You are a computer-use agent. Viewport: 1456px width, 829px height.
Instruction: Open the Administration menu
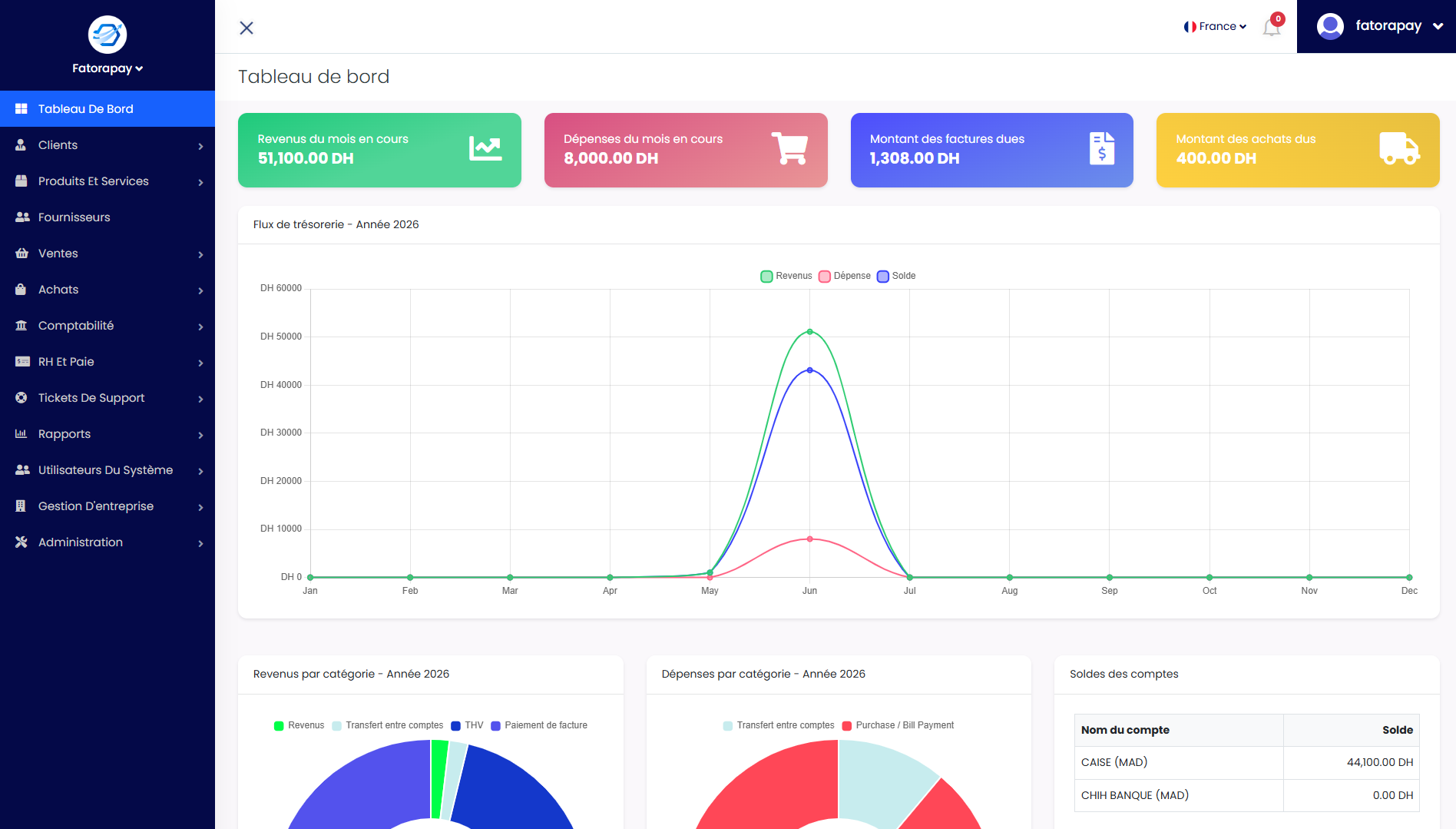(x=108, y=542)
